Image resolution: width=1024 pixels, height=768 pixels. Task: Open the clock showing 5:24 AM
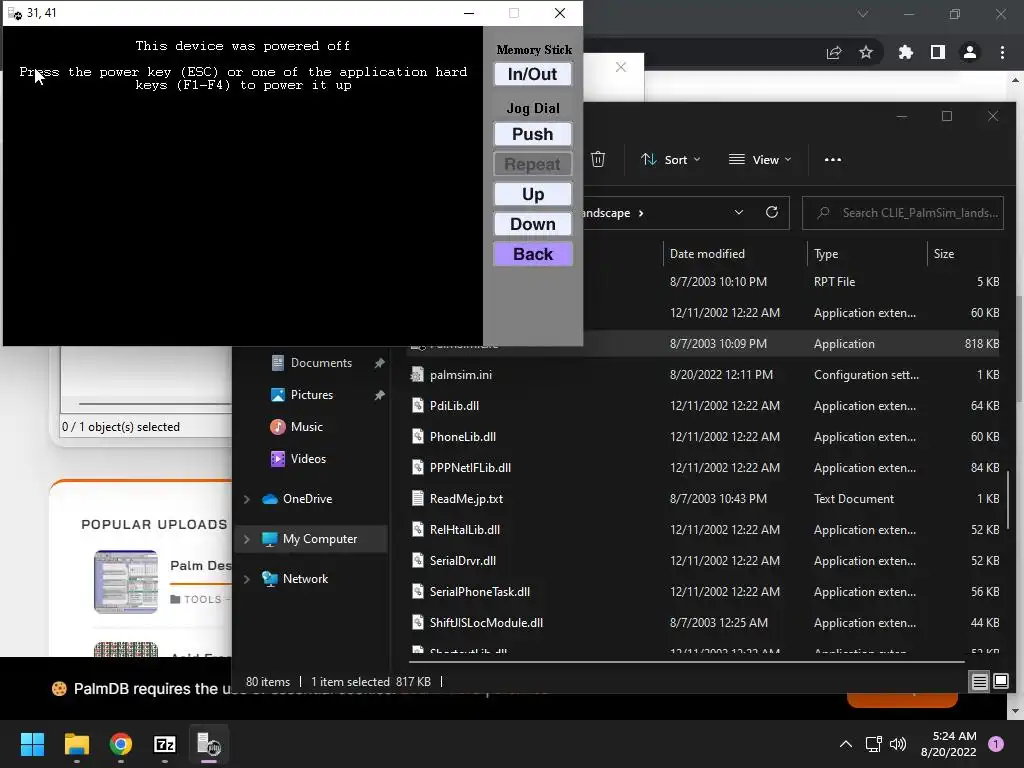pos(948,744)
